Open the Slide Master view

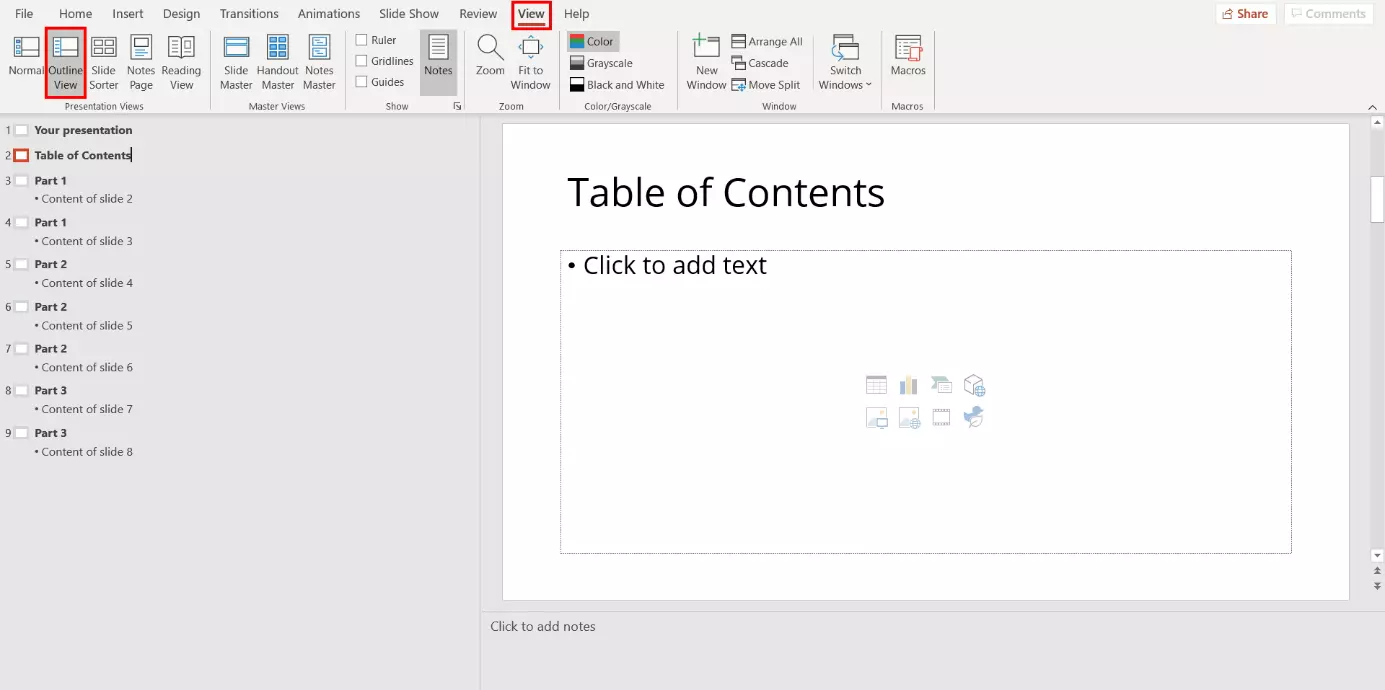(x=236, y=62)
